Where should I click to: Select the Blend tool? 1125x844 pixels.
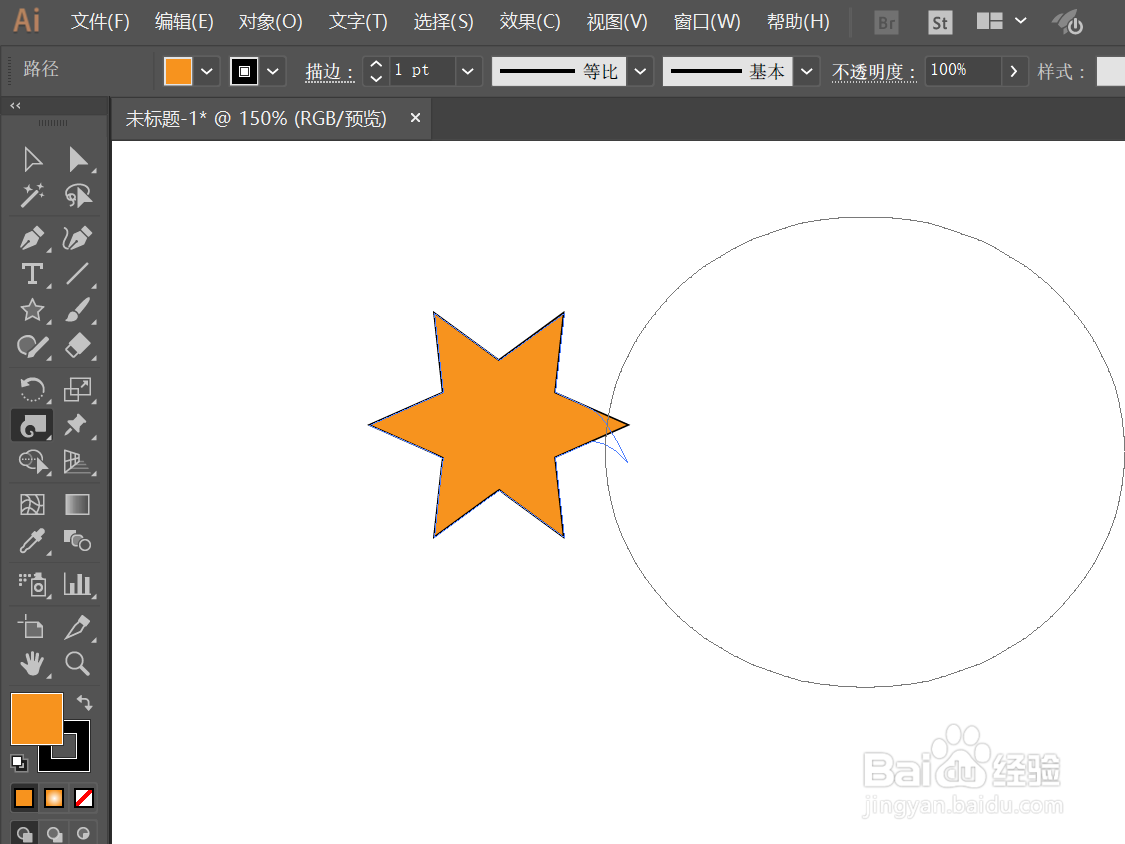77,541
